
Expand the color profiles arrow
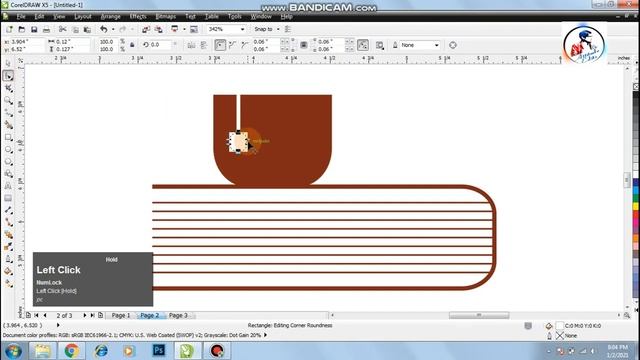pyautogui.click(x=266, y=335)
